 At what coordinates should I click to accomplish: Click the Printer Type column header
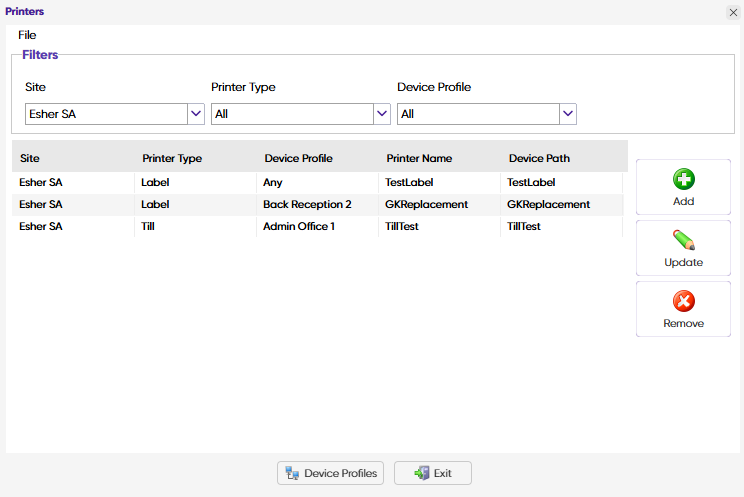tap(172, 158)
